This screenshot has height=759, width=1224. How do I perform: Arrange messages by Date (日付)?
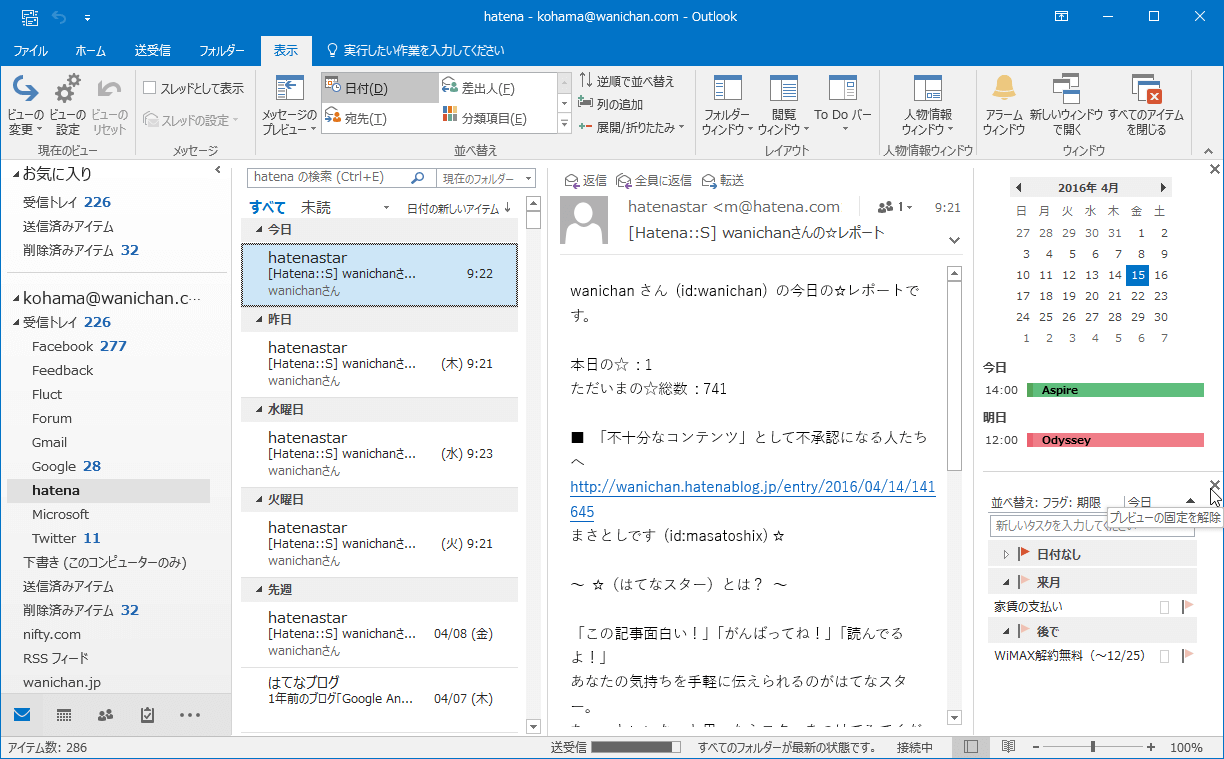tap(379, 88)
